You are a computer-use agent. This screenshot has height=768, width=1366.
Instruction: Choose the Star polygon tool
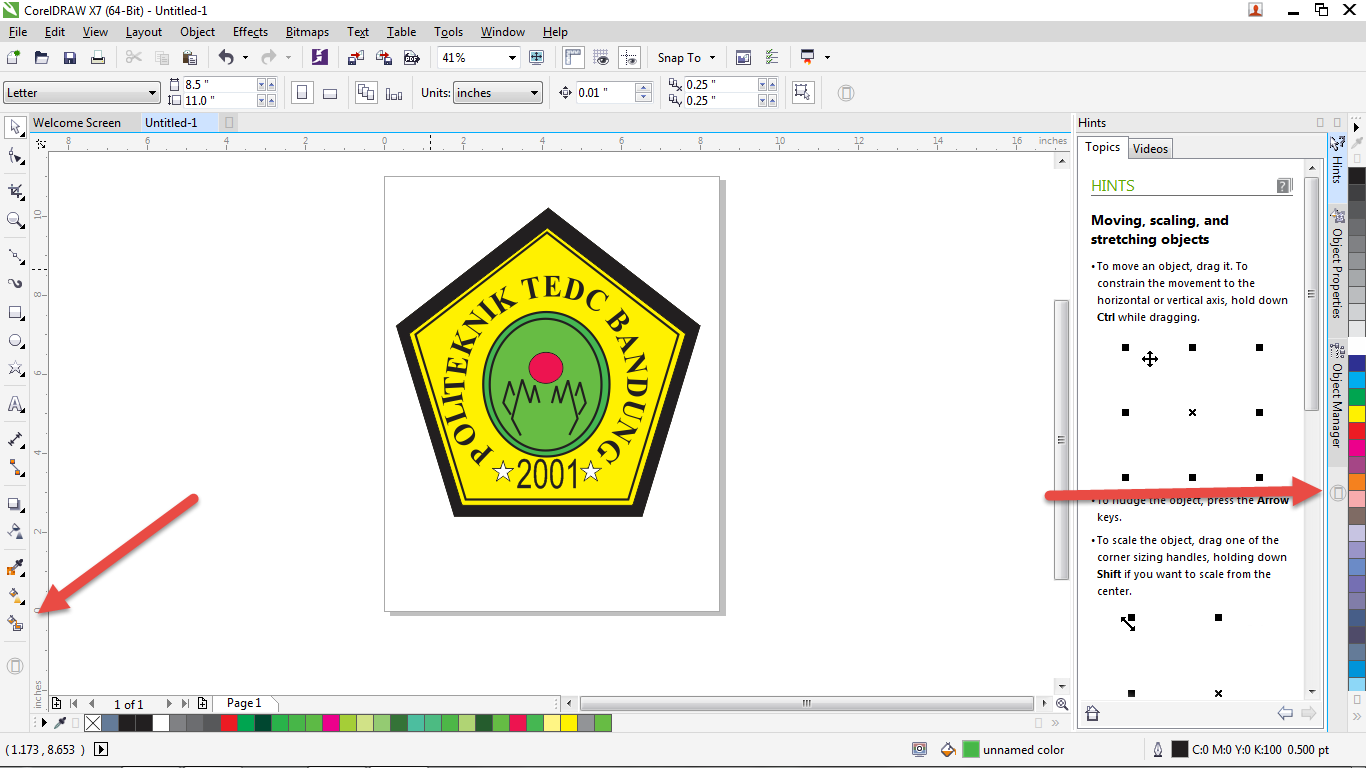[x=15, y=370]
